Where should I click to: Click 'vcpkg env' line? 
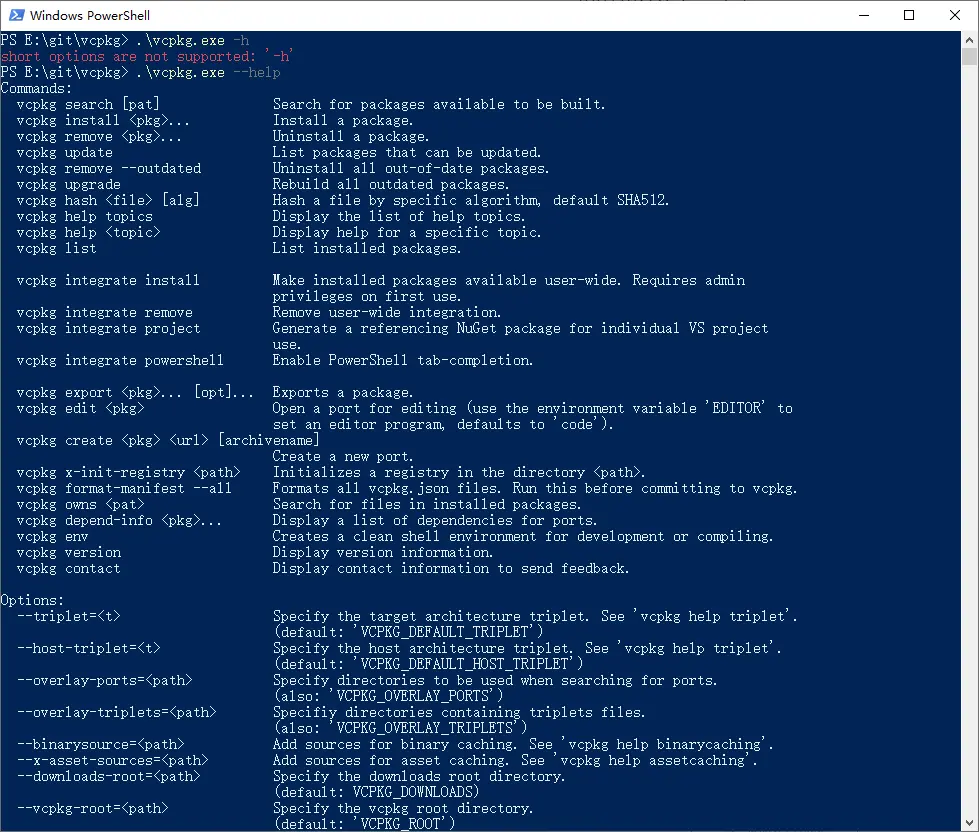(52, 537)
